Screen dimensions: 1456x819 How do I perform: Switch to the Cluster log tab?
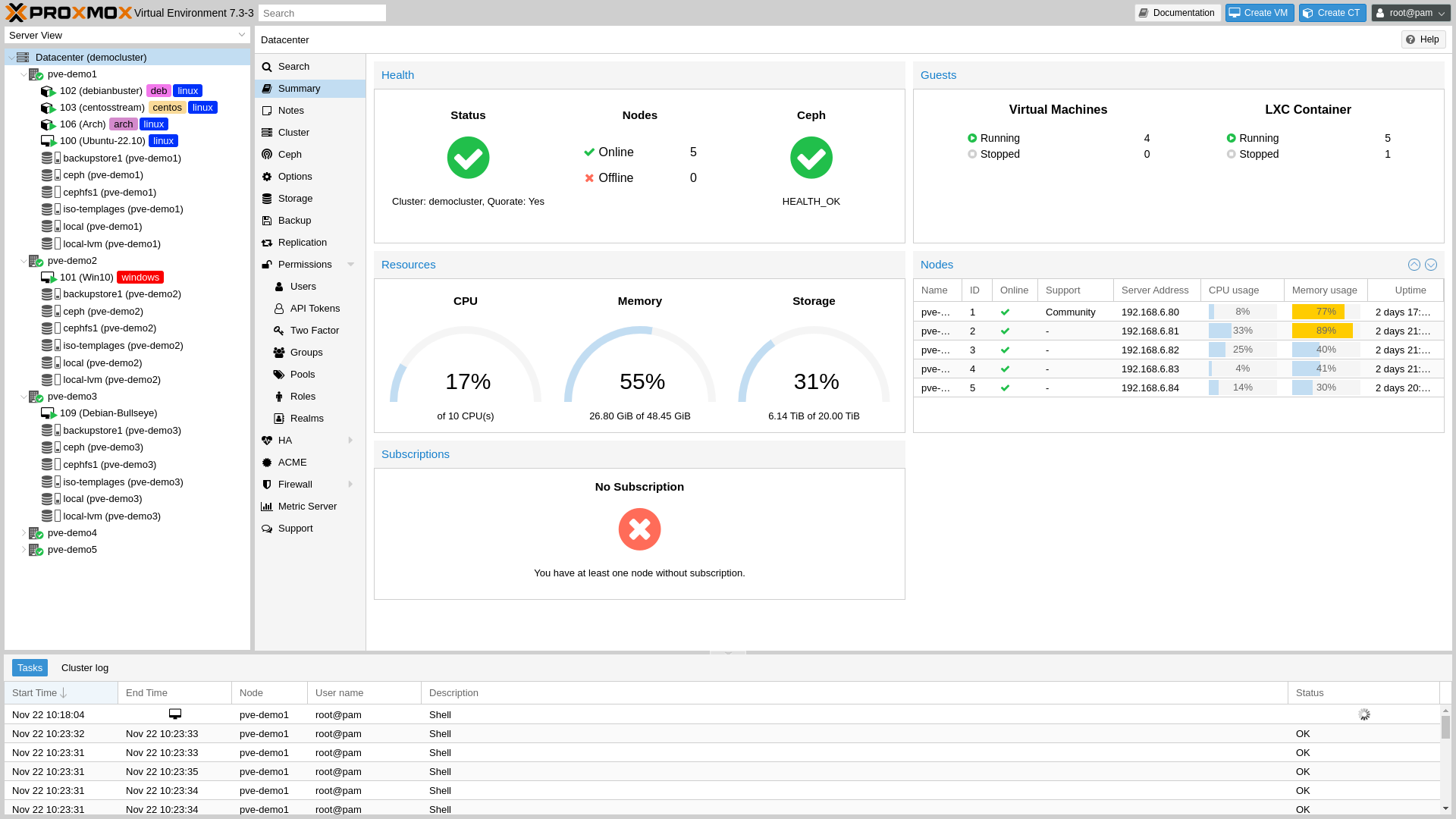[84, 667]
